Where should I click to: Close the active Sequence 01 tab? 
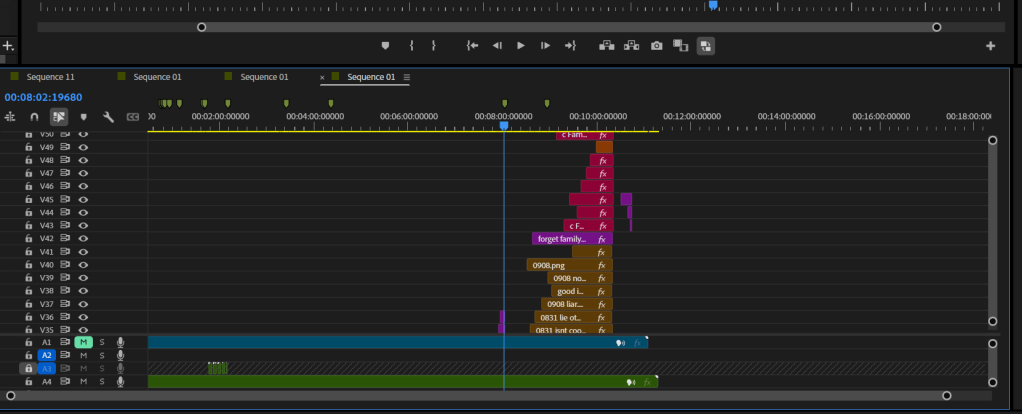(322, 77)
